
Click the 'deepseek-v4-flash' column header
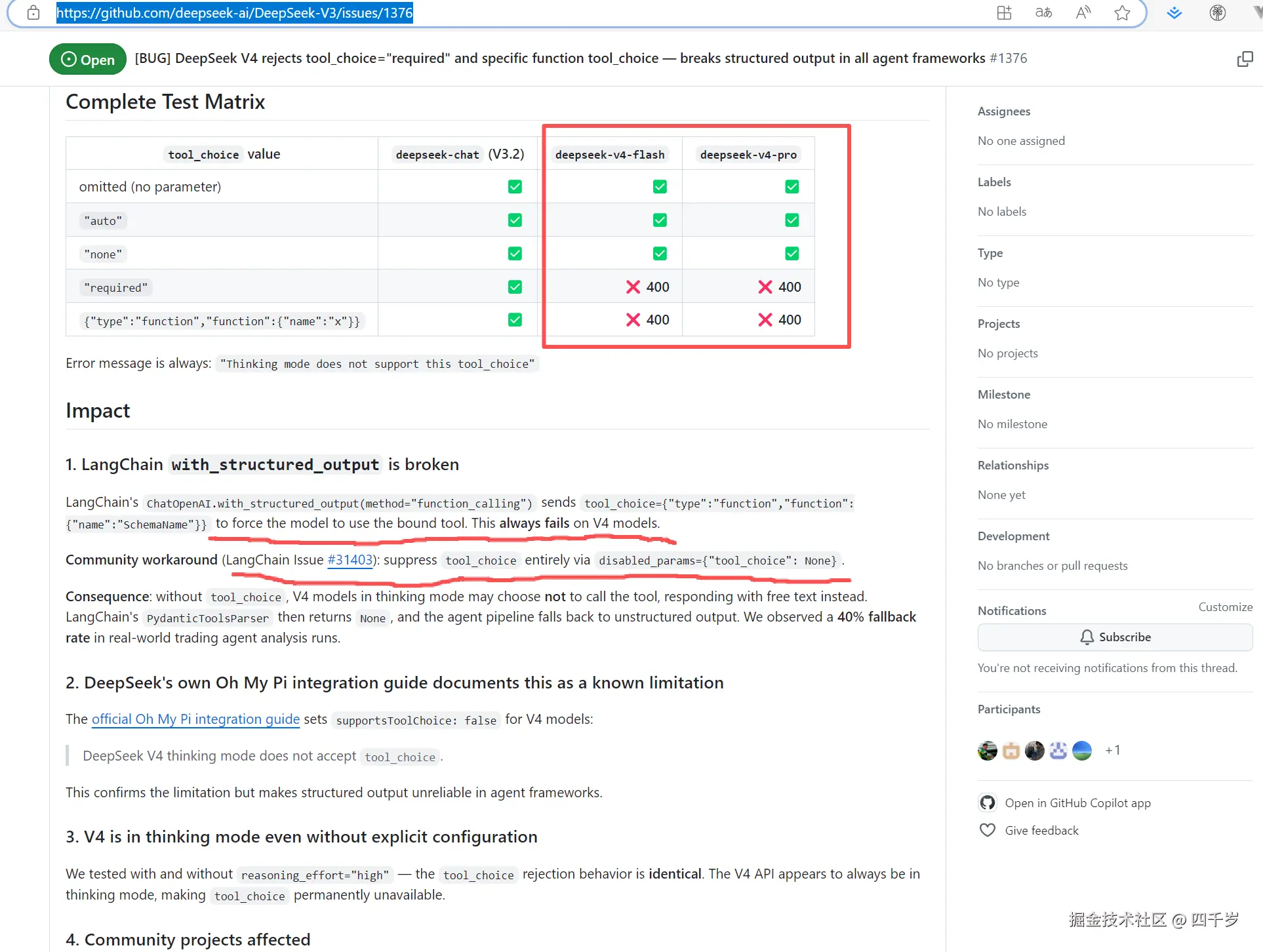coord(610,155)
